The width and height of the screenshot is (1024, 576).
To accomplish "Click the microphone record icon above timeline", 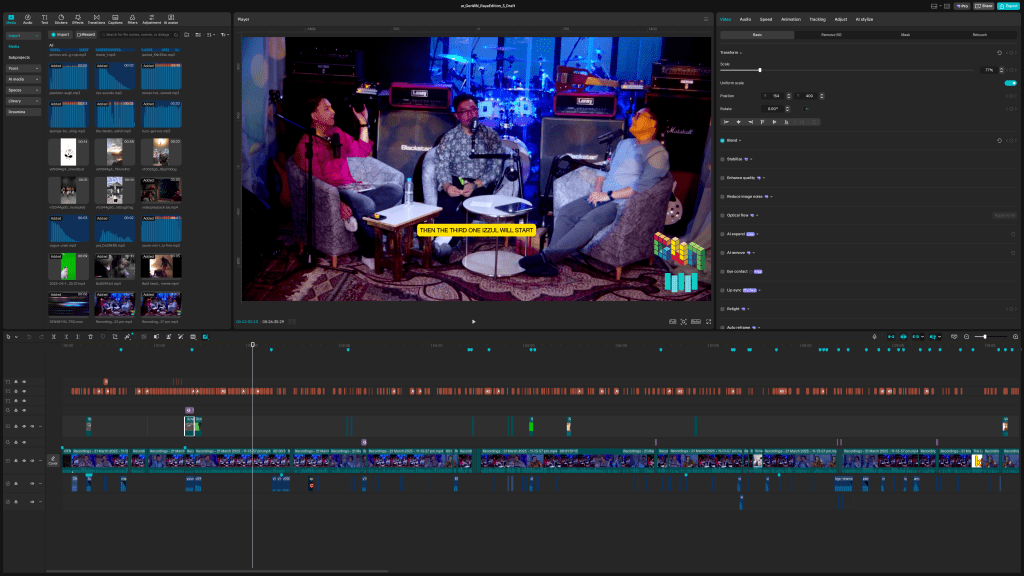I will pyautogui.click(x=875, y=337).
